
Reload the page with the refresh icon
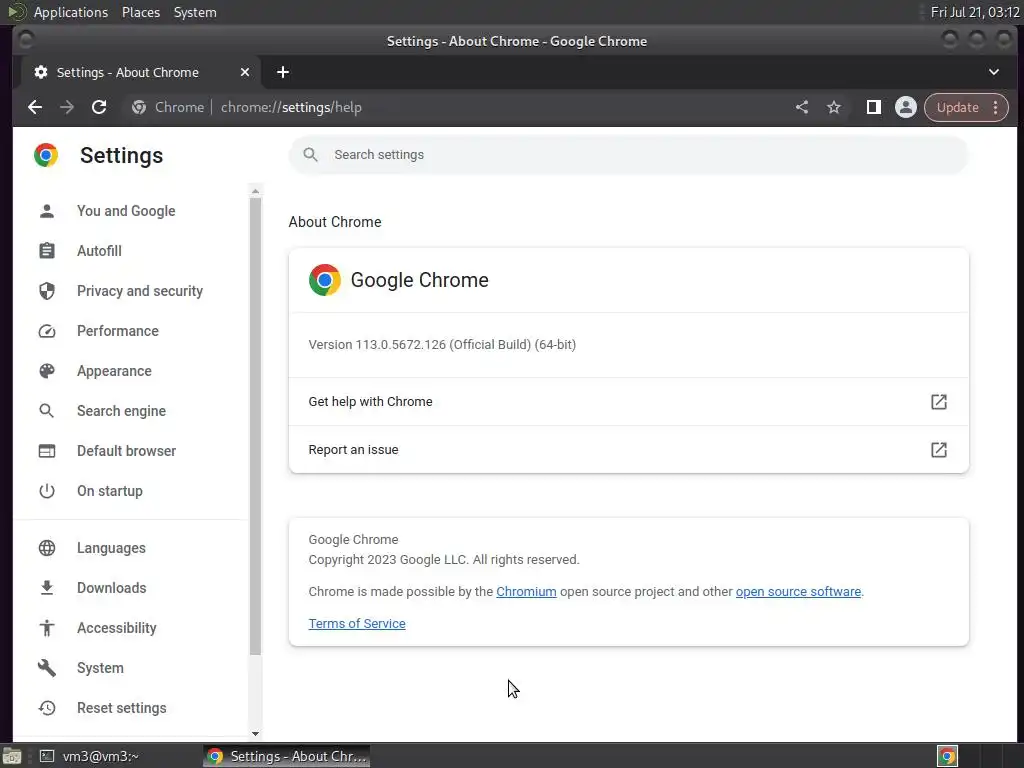click(99, 107)
